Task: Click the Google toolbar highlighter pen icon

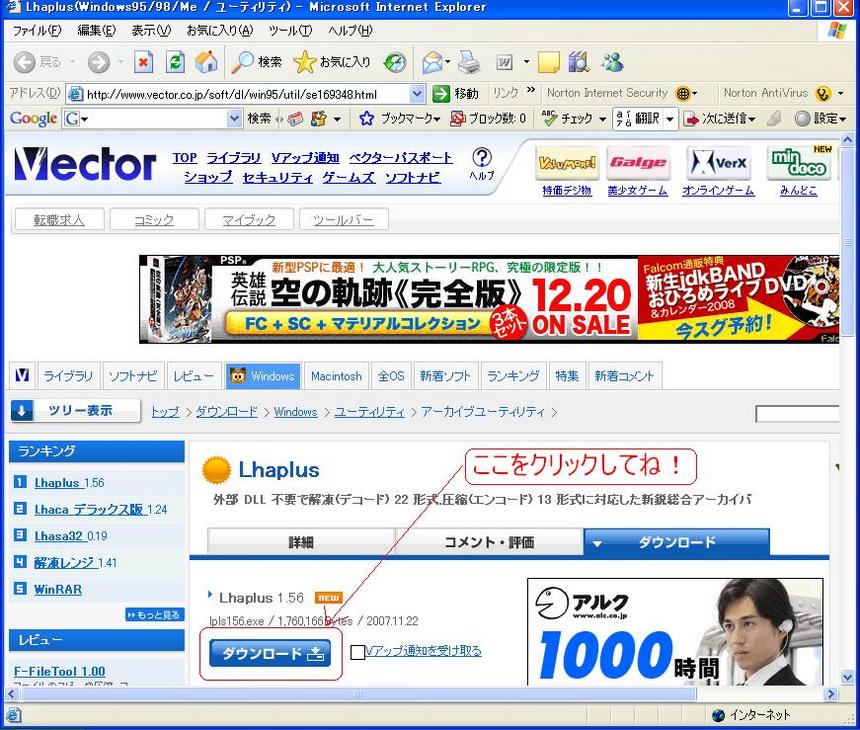Action: [774, 118]
